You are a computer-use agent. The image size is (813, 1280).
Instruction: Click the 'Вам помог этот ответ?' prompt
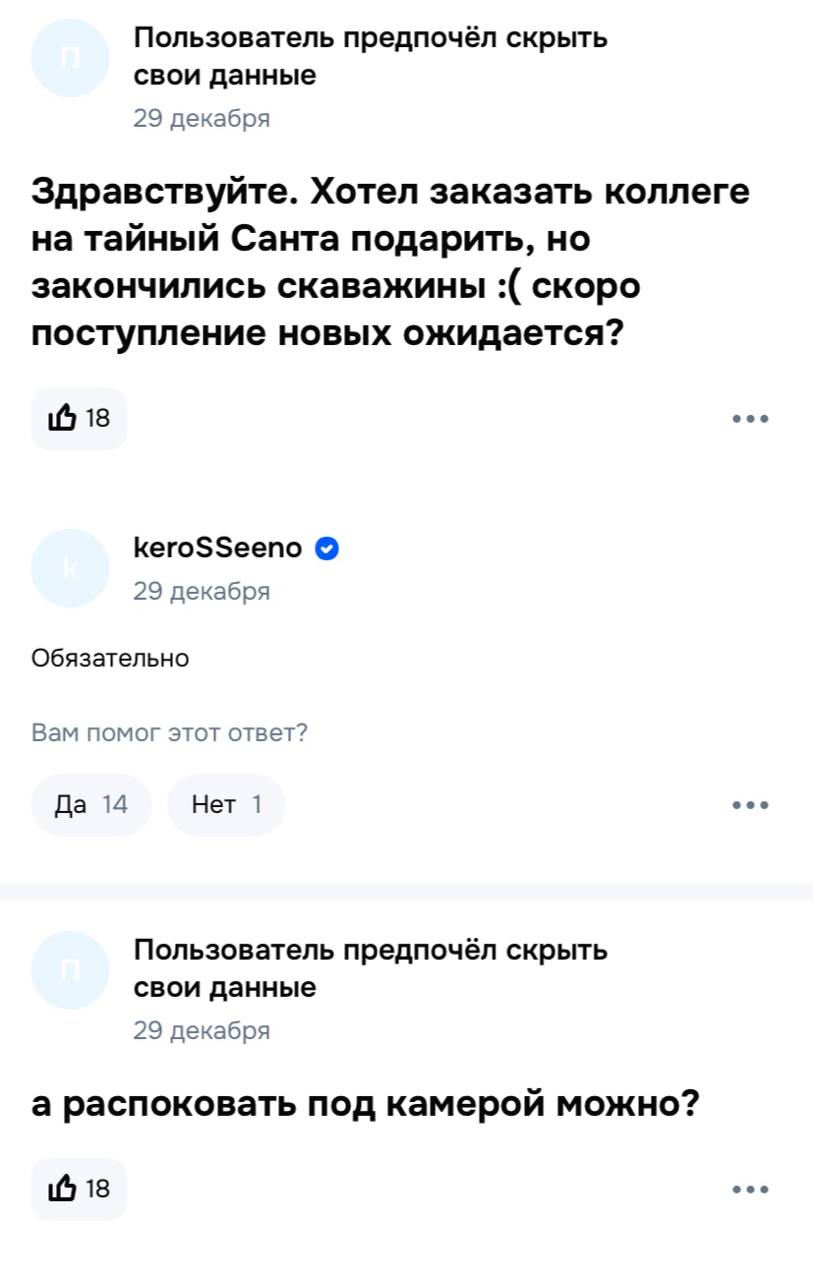(x=170, y=734)
